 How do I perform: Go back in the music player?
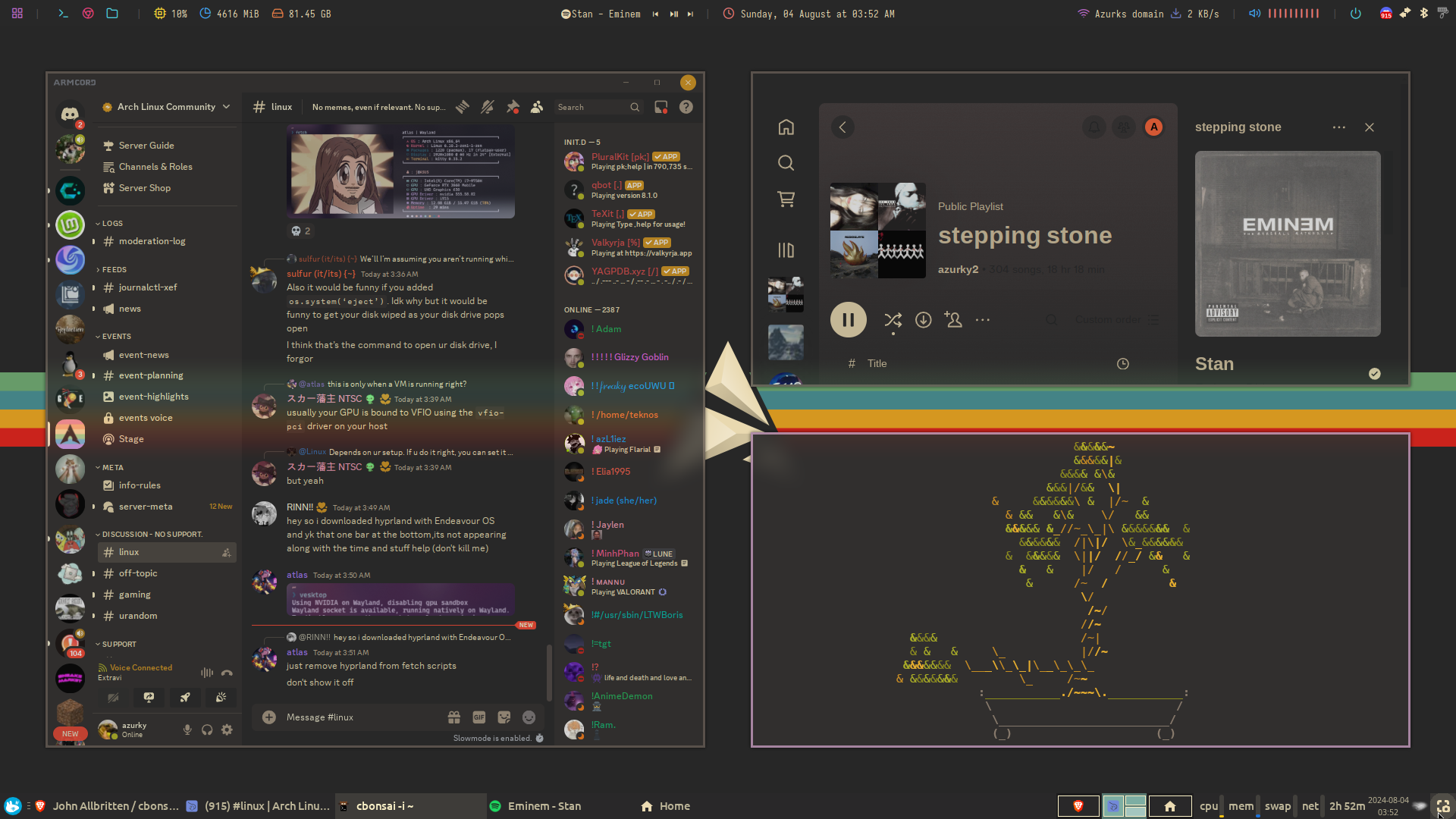pyautogui.click(x=843, y=127)
